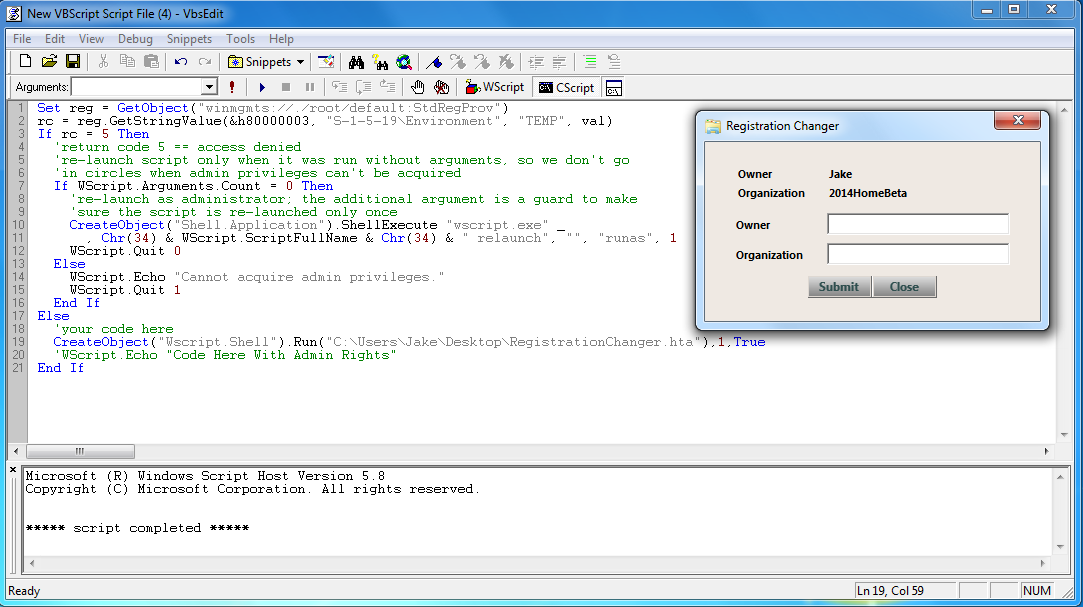
Task: Open the Tools menu
Action: coord(240,39)
